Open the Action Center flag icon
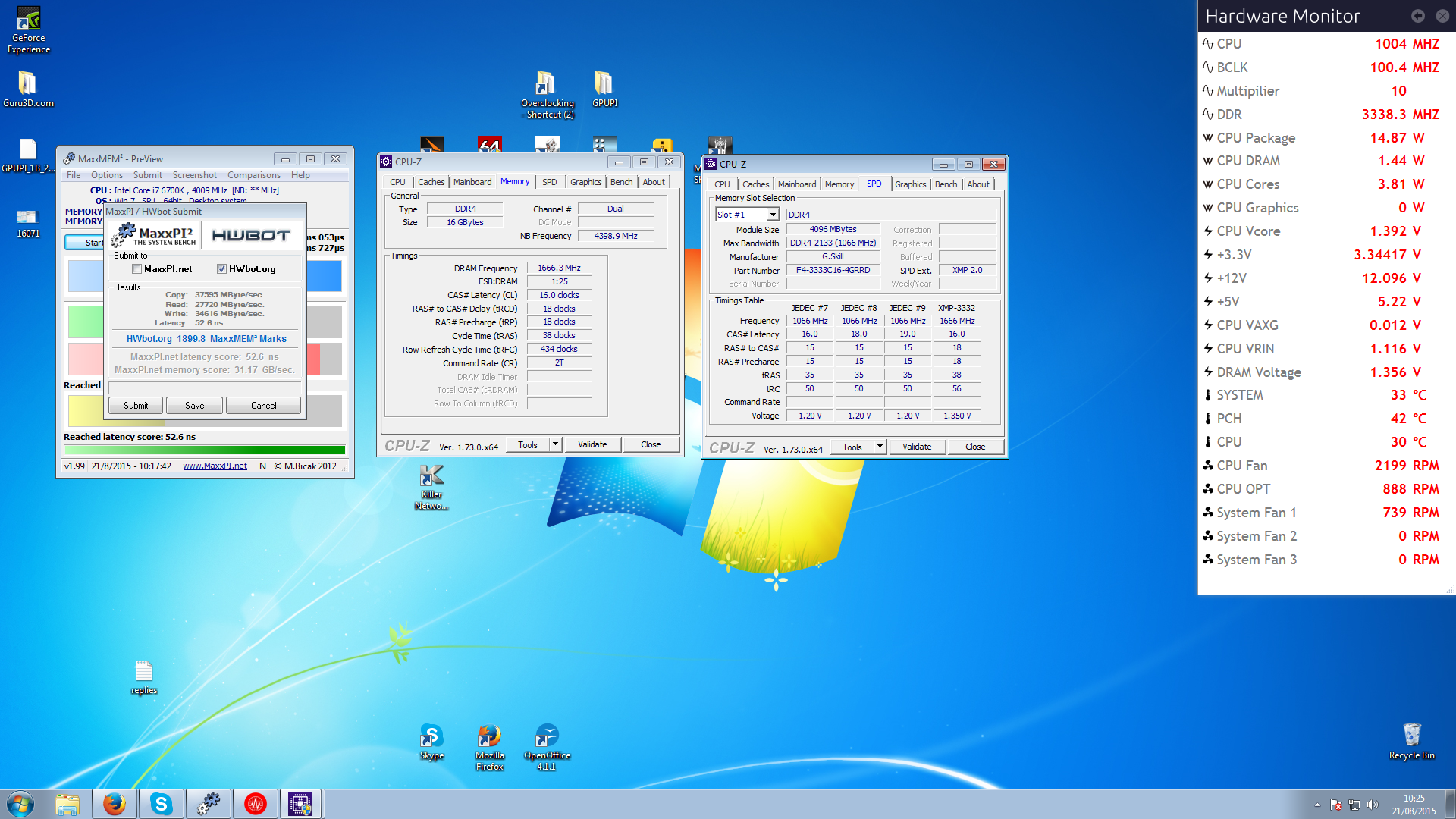This screenshot has height=819, width=1456. 1336,805
